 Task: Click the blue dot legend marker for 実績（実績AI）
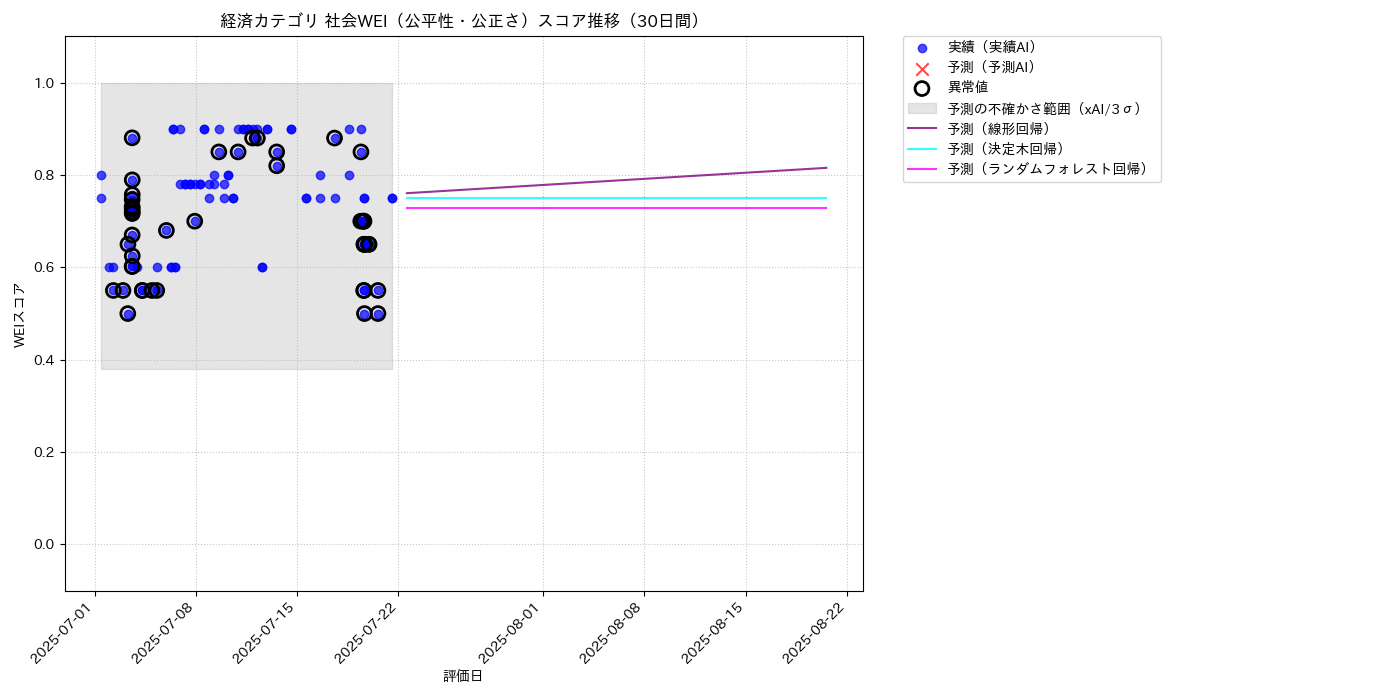pos(922,48)
